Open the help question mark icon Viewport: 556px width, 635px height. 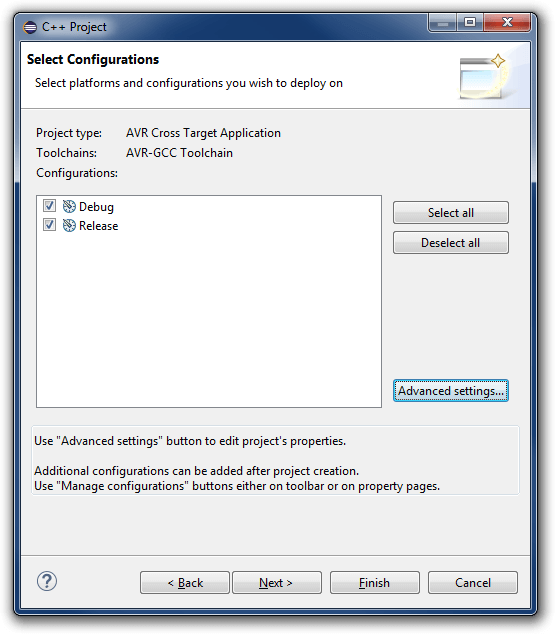(x=47, y=582)
